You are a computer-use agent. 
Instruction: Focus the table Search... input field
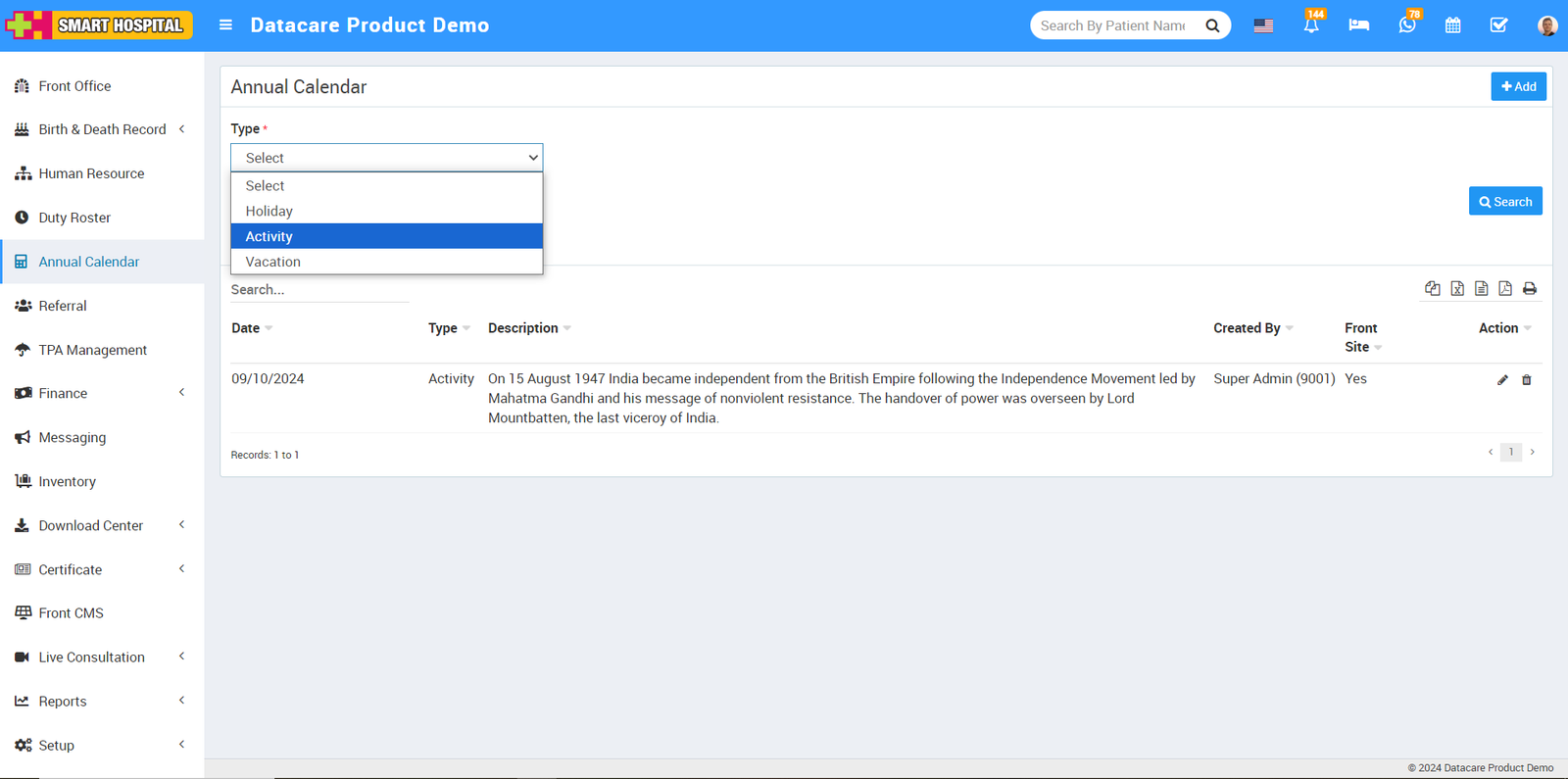click(x=318, y=290)
